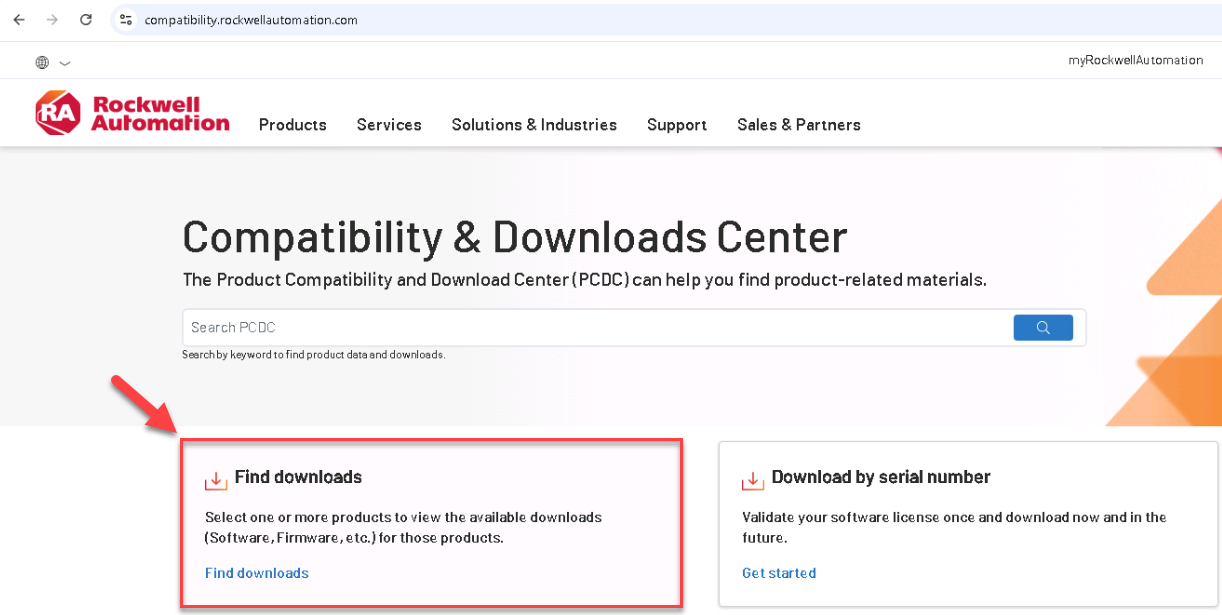
Task: Click the globe language icon
Action: (x=42, y=62)
